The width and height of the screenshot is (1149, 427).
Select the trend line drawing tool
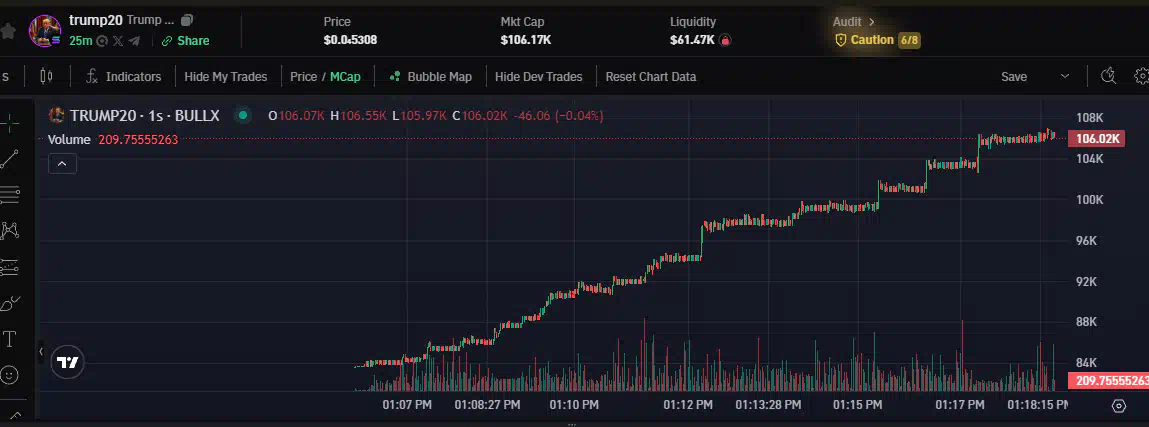pyautogui.click(x=10, y=159)
